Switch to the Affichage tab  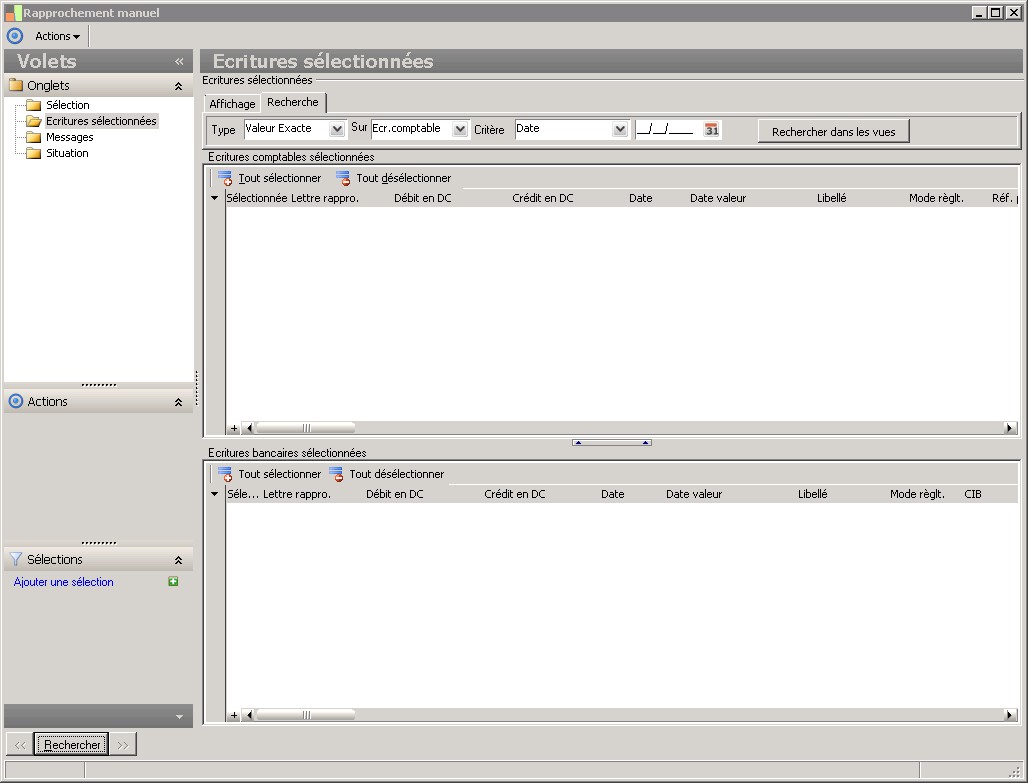(x=232, y=104)
